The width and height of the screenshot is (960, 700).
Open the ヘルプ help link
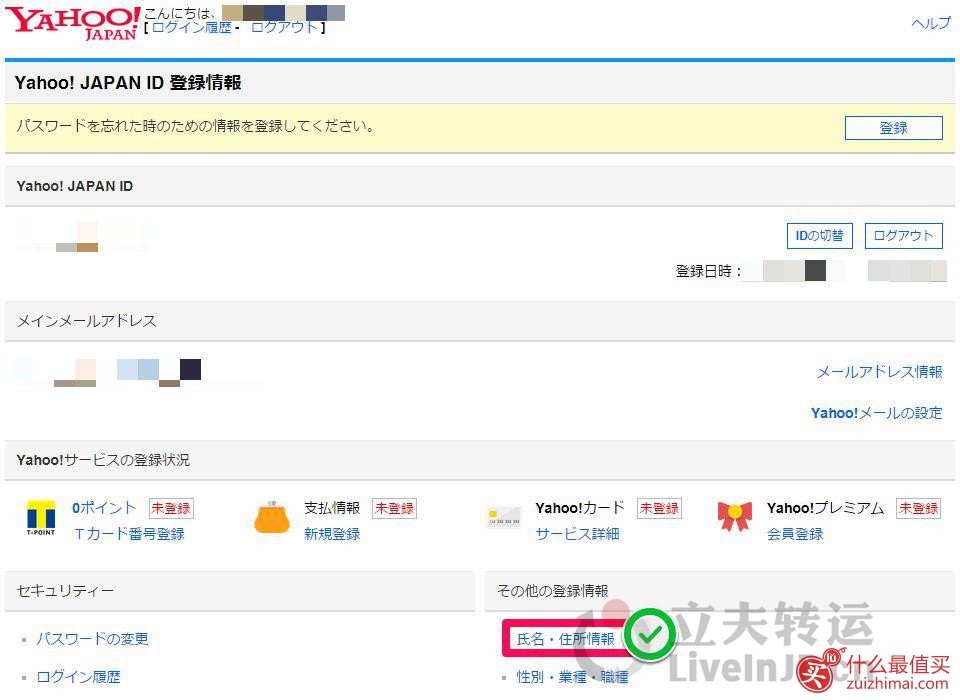(x=931, y=23)
